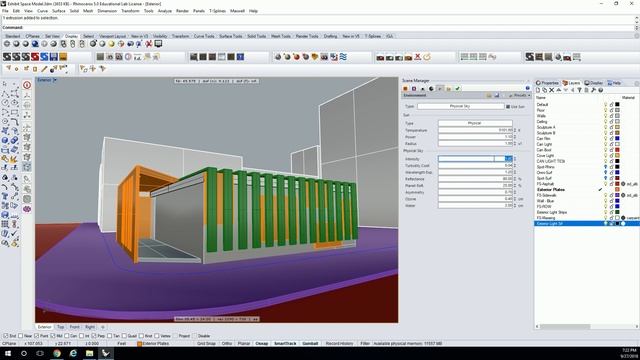Viewport: 640px width, 360px height.
Task: Open the environment Type Physical Sky dropdown
Action: point(460,106)
